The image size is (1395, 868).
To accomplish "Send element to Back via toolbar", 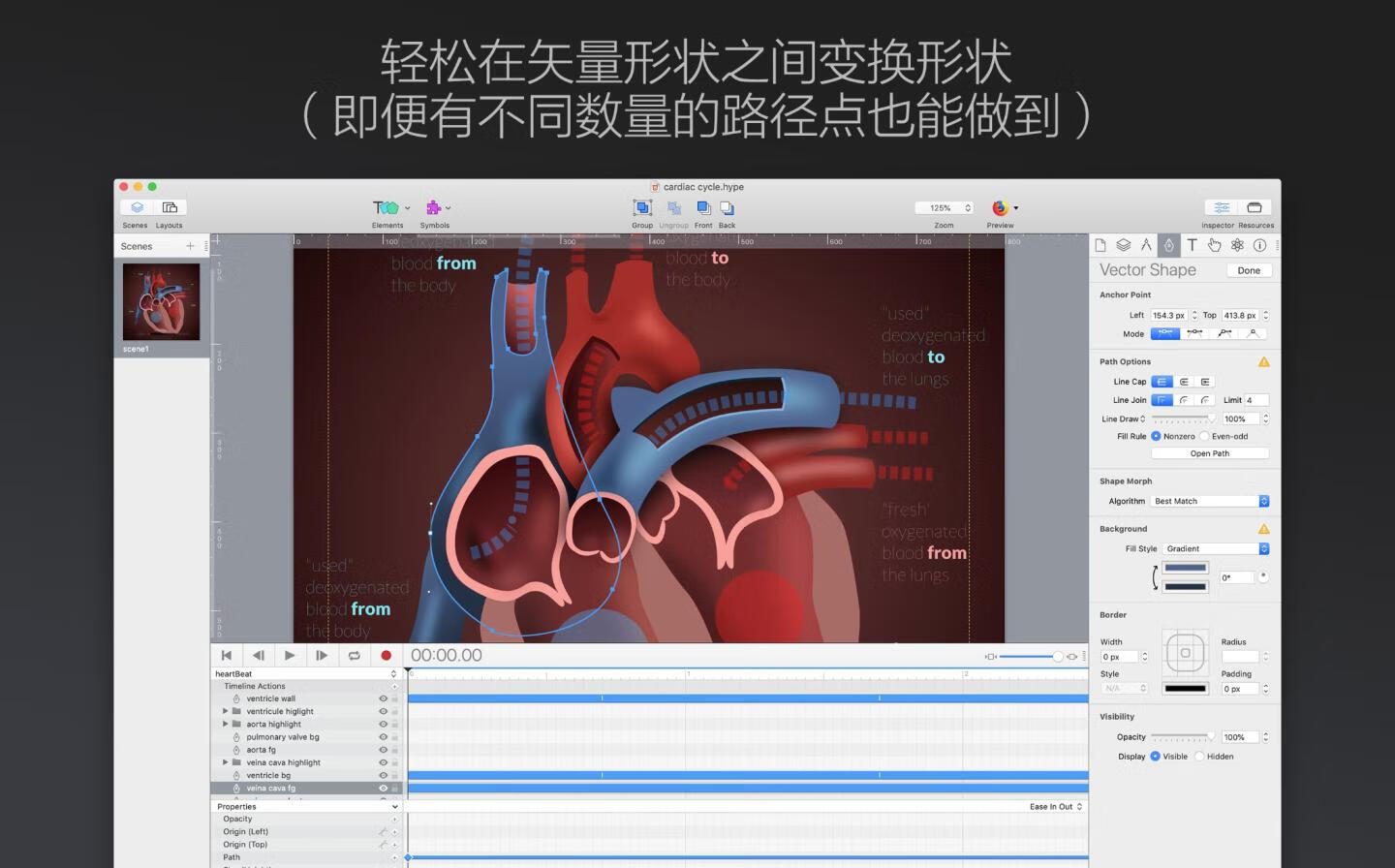I will click(727, 208).
